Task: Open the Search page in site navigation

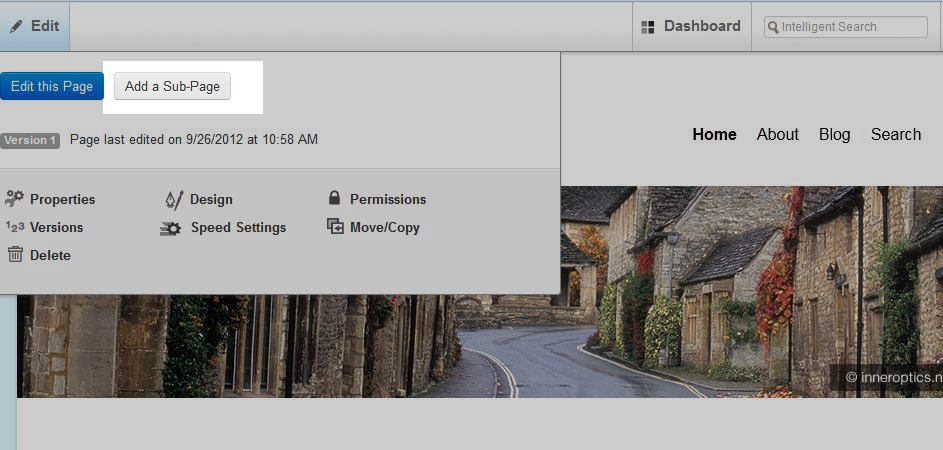Action: point(895,134)
